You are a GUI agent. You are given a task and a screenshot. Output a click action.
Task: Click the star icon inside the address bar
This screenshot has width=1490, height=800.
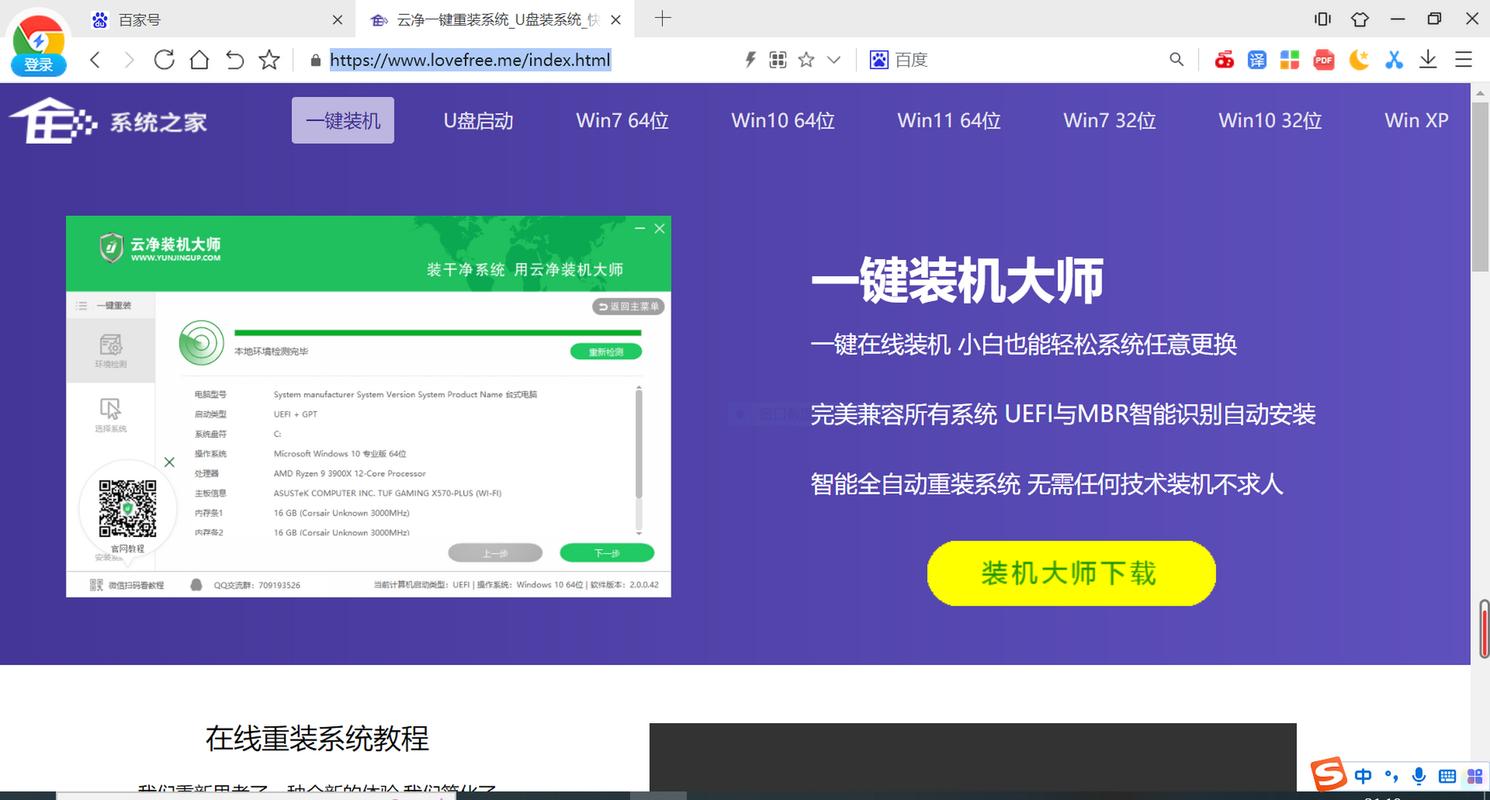[x=806, y=60]
